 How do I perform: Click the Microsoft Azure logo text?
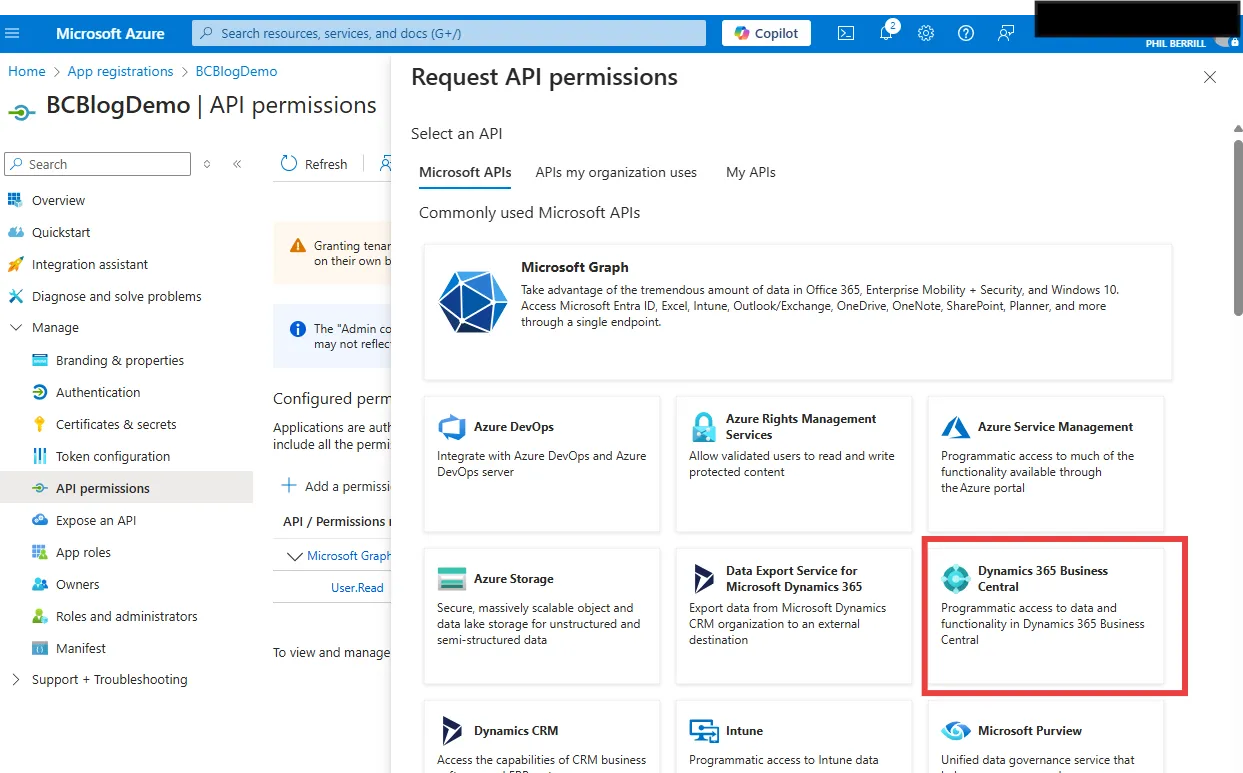(110, 33)
